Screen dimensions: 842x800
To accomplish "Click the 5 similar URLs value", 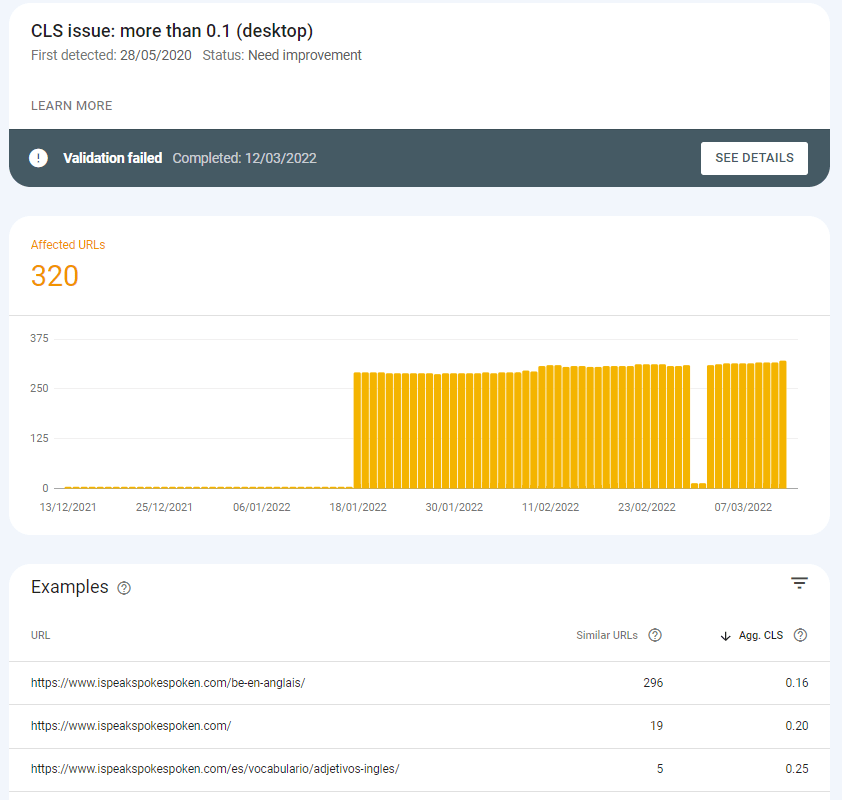I will click(660, 769).
